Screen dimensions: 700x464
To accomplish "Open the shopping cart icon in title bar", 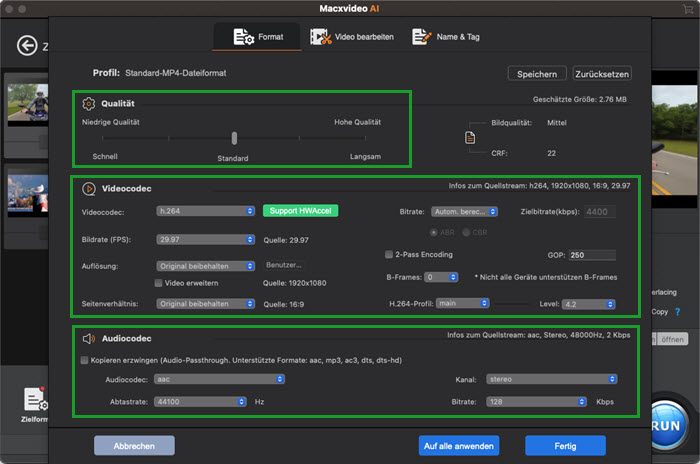I will [688, 9].
